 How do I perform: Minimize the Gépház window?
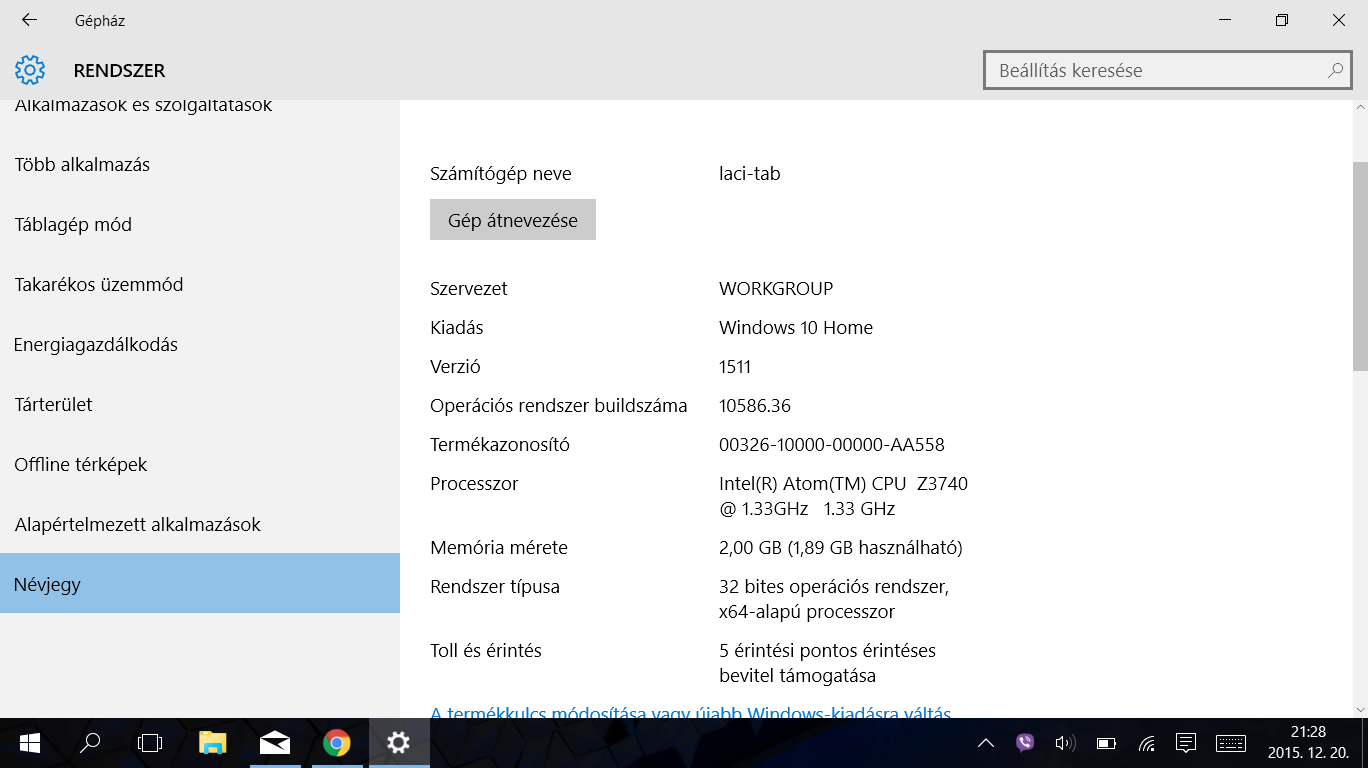(1226, 20)
